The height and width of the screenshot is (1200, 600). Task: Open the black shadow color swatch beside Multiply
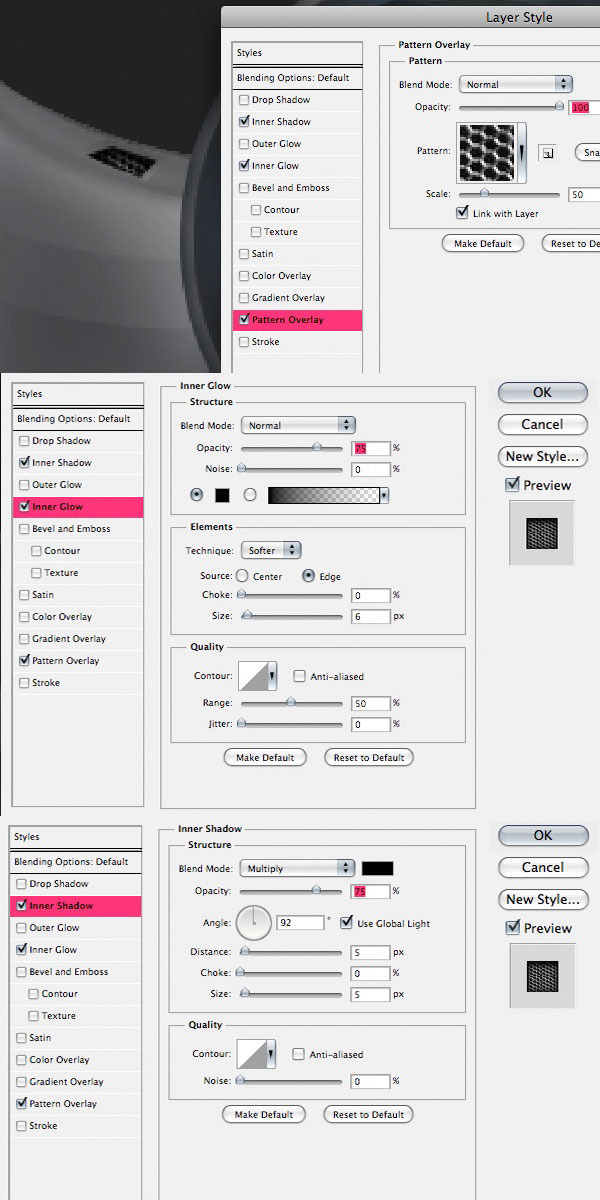(378, 868)
